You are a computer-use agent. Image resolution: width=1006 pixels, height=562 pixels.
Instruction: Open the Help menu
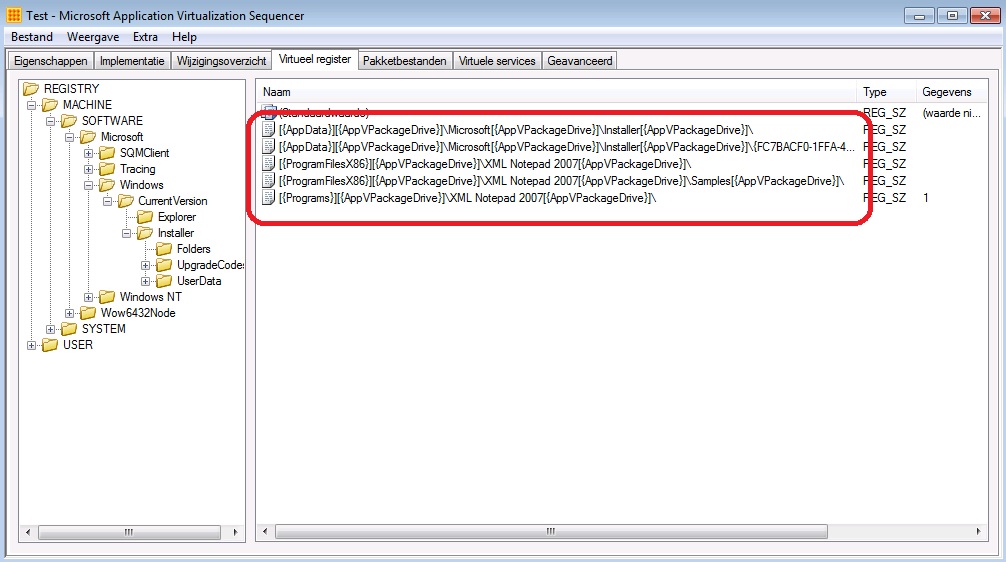coord(184,37)
